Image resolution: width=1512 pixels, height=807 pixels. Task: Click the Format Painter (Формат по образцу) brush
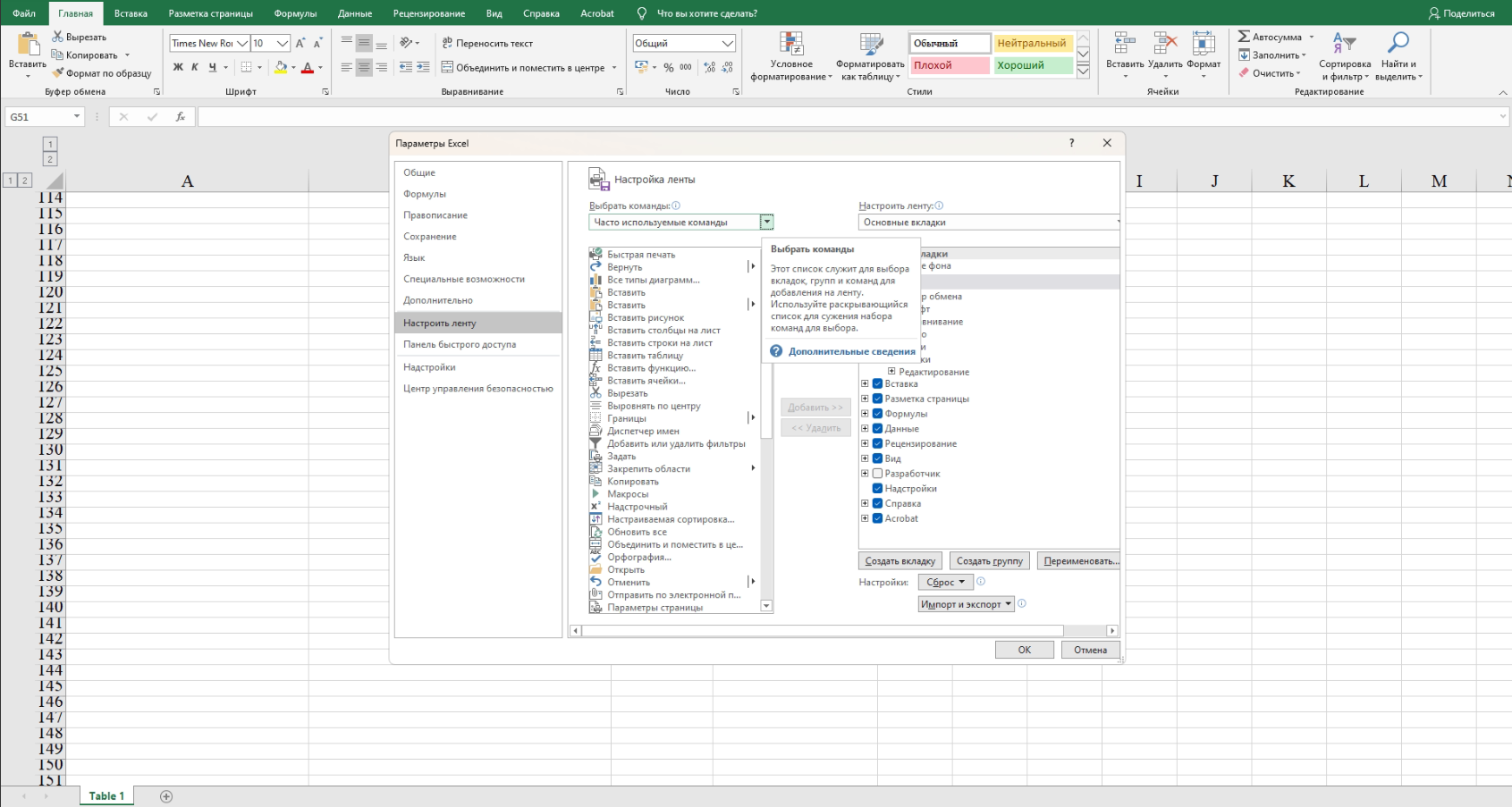[x=58, y=73]
